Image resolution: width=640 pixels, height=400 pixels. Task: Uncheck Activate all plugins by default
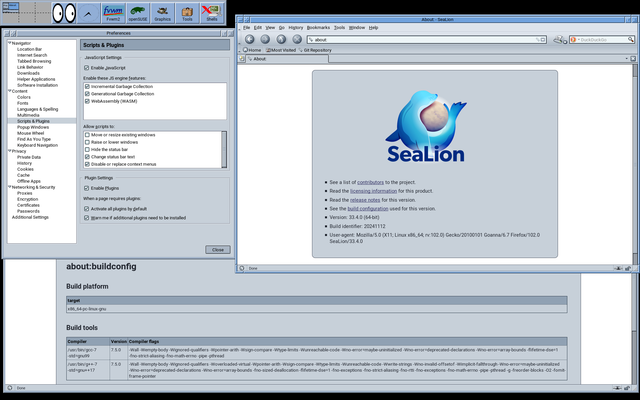(87, 209)
